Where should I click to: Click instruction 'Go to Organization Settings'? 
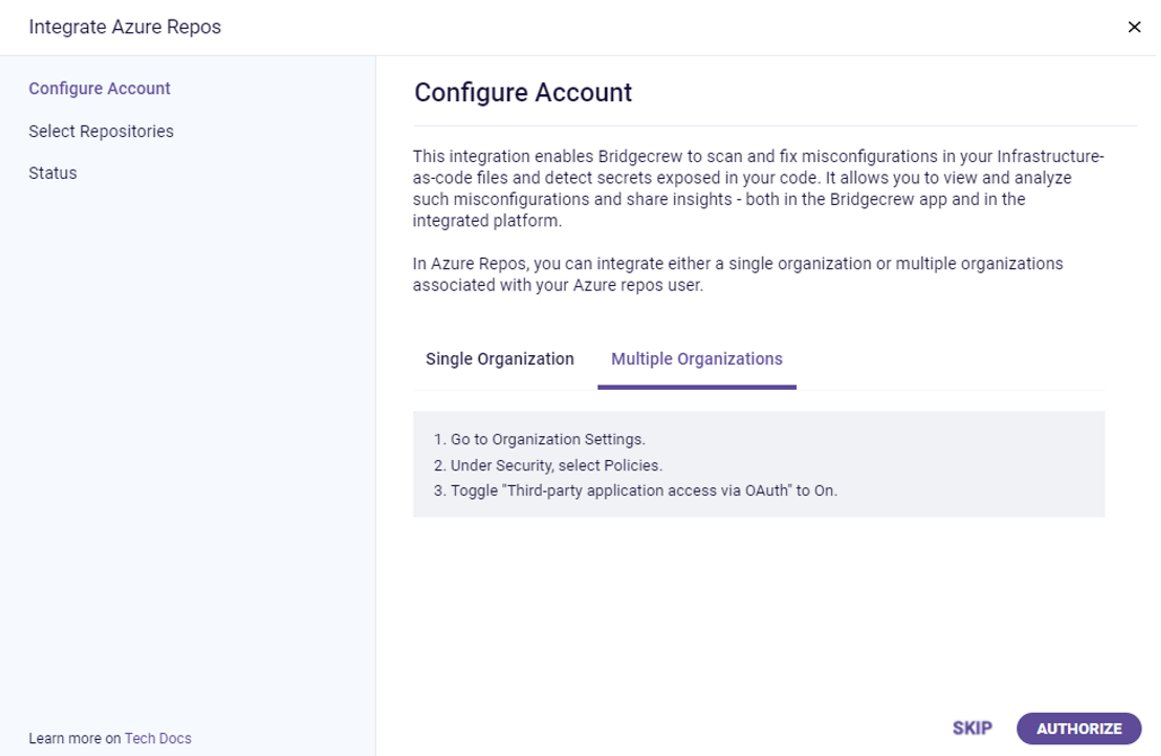tap(540, 439)
